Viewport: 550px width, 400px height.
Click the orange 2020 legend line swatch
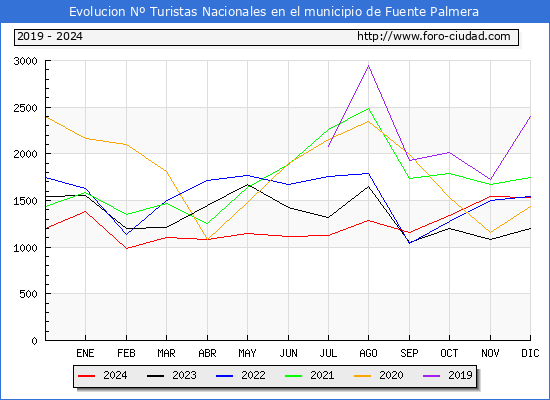(x=363, y=376)
